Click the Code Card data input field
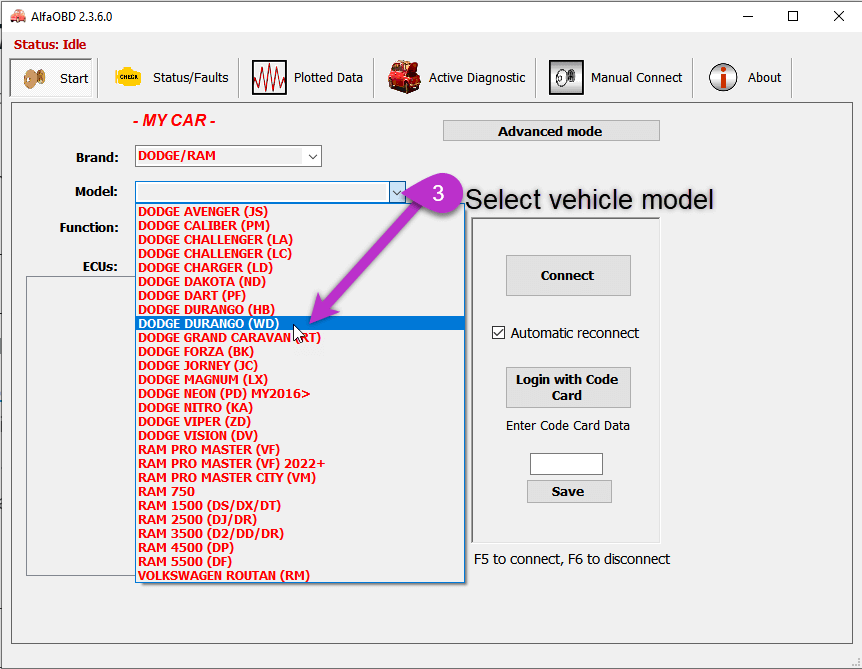This screenshot has height=669, width=862. (x=566, y=464)
